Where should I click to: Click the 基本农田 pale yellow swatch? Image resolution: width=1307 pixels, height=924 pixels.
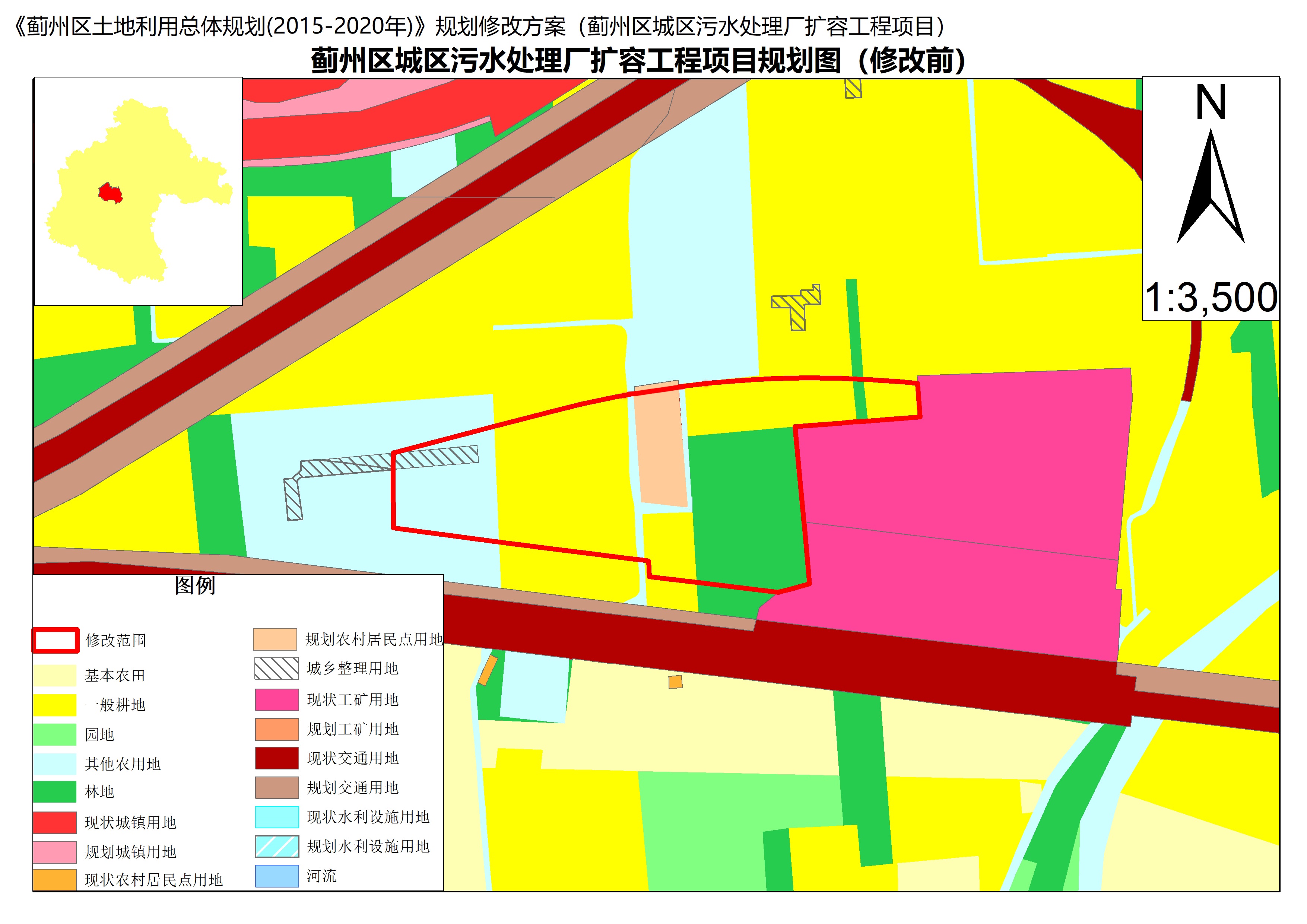point(55,676)
